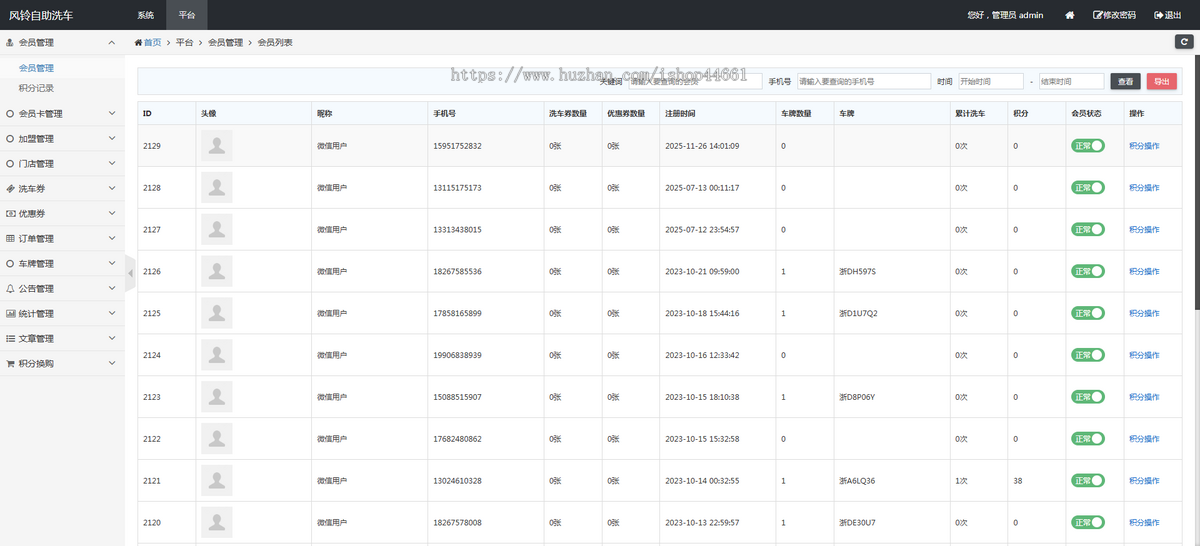Screen dimensions: 1200x546
Task: Collapse the 会员管理 sidebar section
Action: pos(60,43)
